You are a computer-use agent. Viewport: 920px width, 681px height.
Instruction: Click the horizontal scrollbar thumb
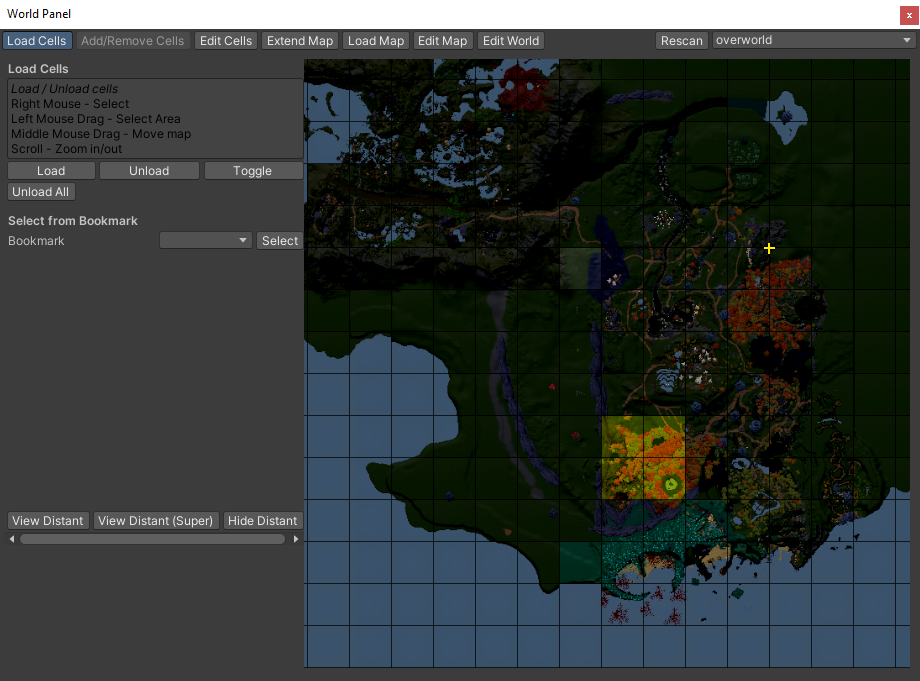click(x=152, y=539)
